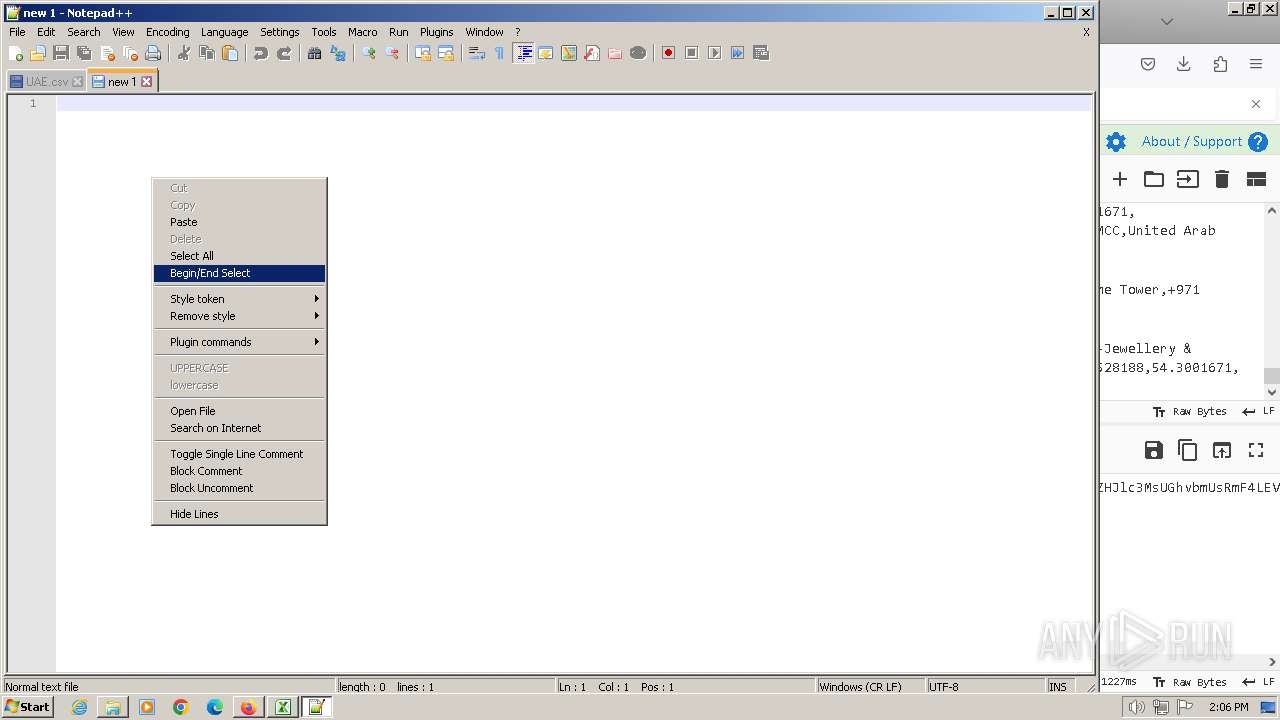This screenshot has height=720, width=1280.
Task: Click the save output floppy icon
Action: point(1153,450)
